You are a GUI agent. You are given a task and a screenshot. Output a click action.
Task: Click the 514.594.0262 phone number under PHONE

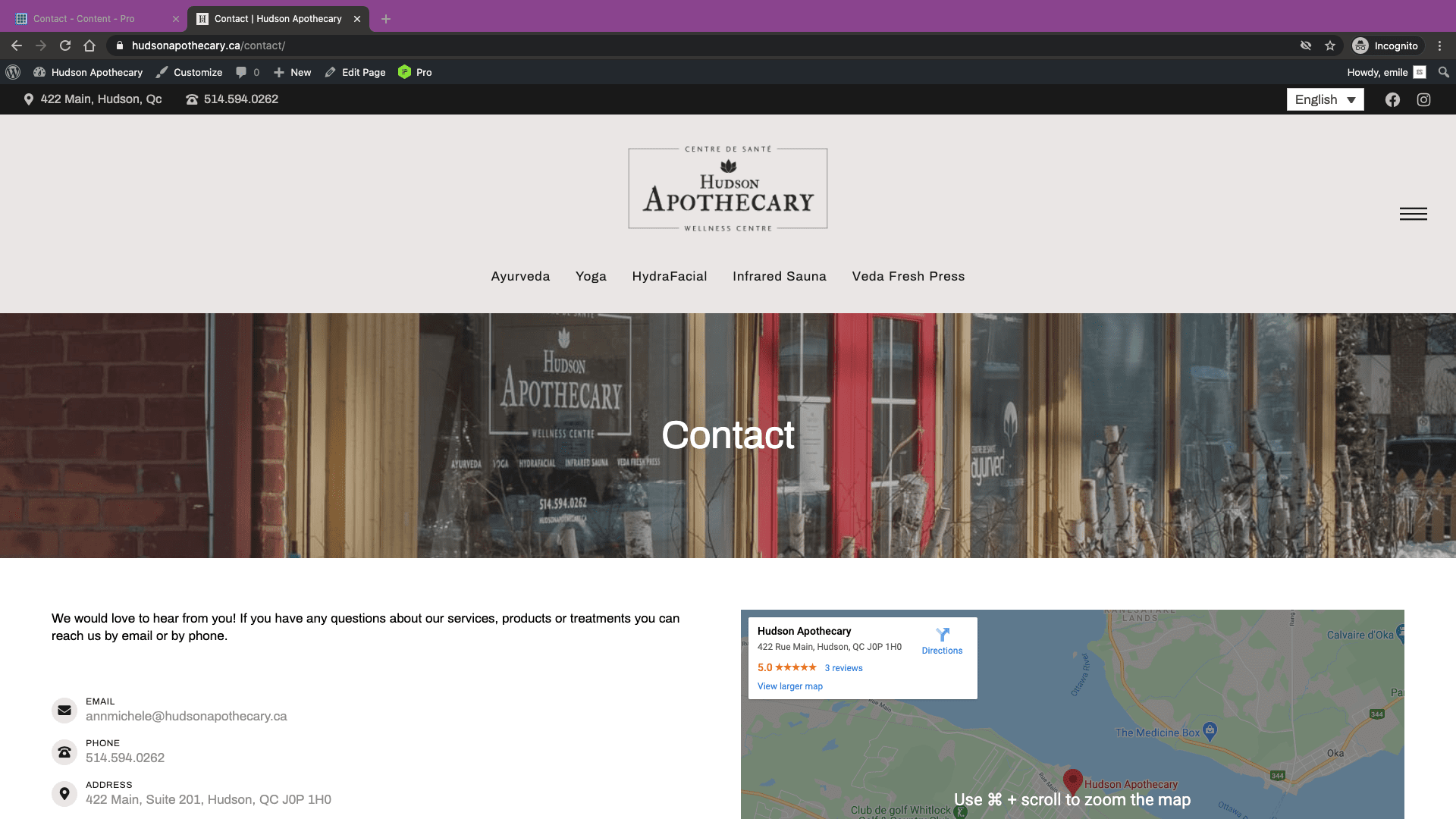point(125,758)
